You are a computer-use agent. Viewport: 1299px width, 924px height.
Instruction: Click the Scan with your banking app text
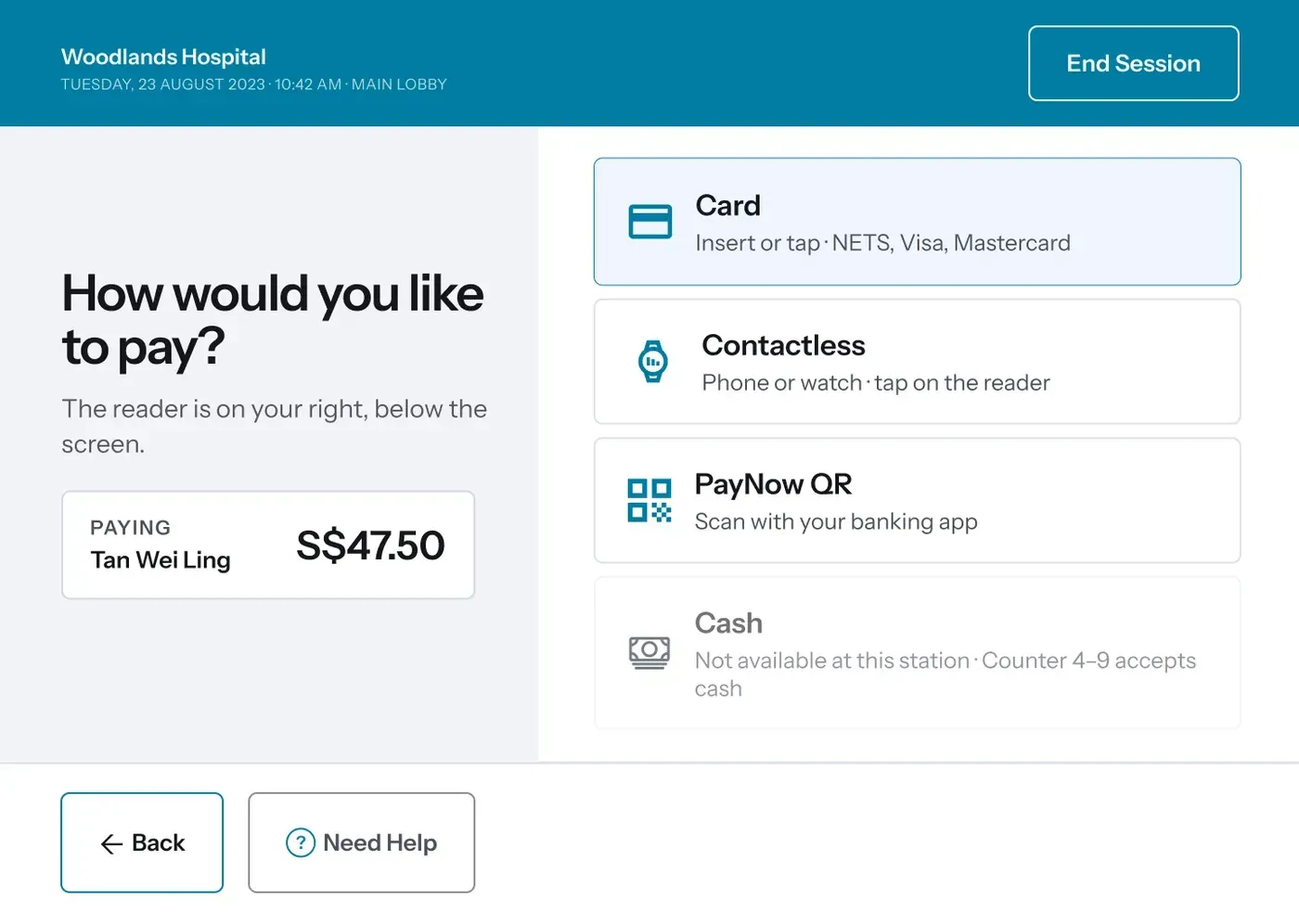(x=836, y=522)
